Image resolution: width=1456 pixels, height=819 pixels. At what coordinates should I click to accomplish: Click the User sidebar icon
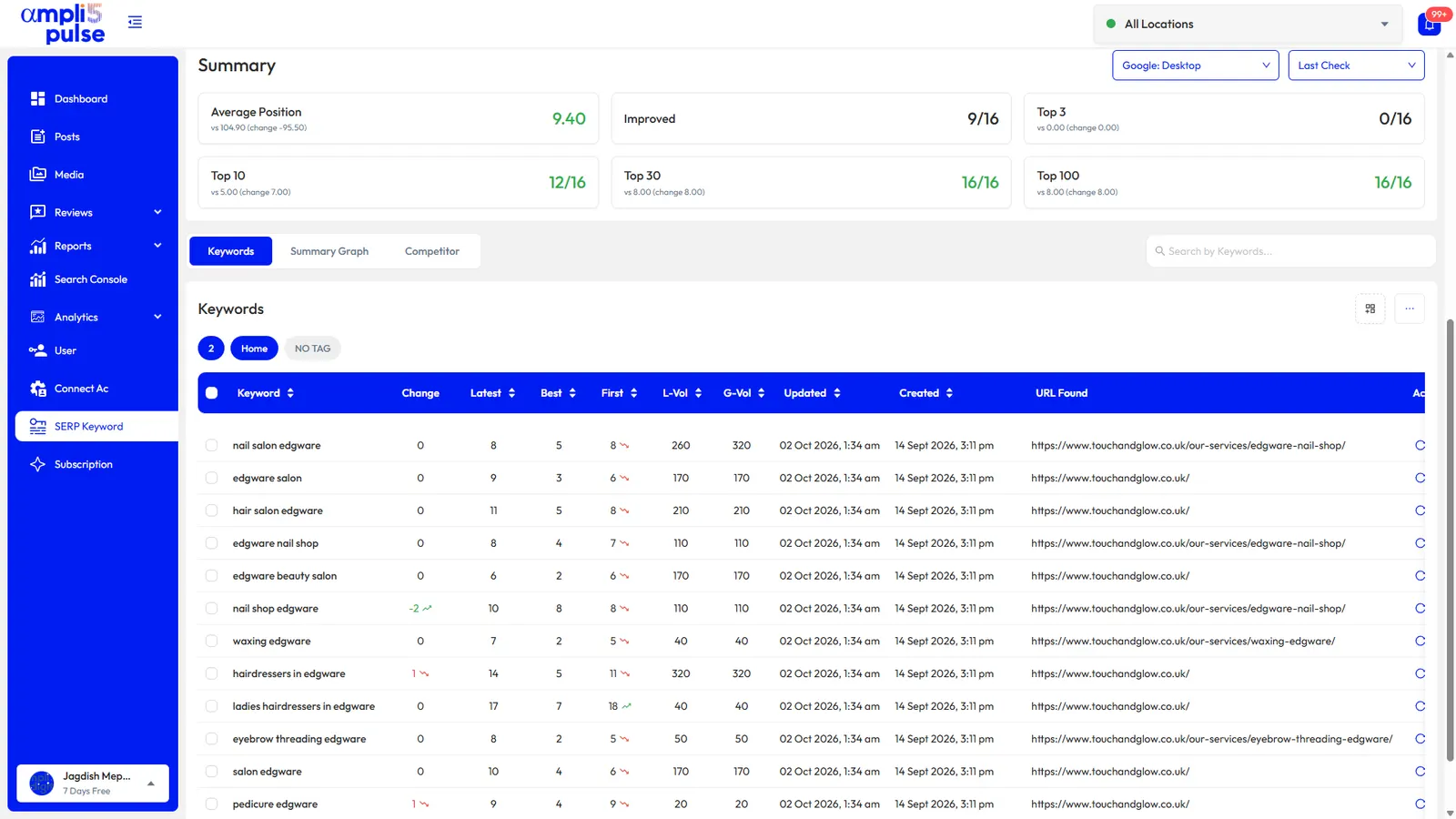(37, 350)
